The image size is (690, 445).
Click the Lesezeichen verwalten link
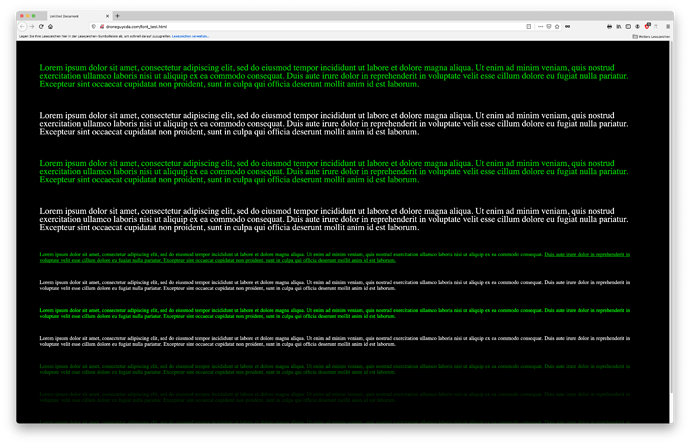[x=190, y=36]
